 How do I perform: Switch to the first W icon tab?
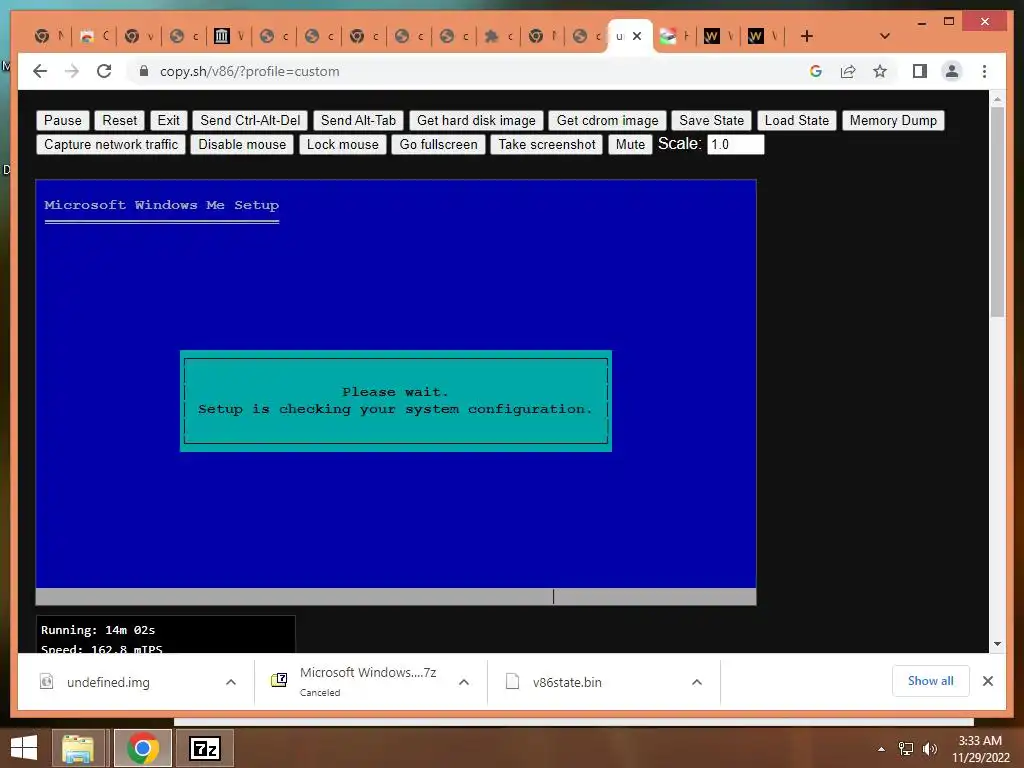pos(719,36)
